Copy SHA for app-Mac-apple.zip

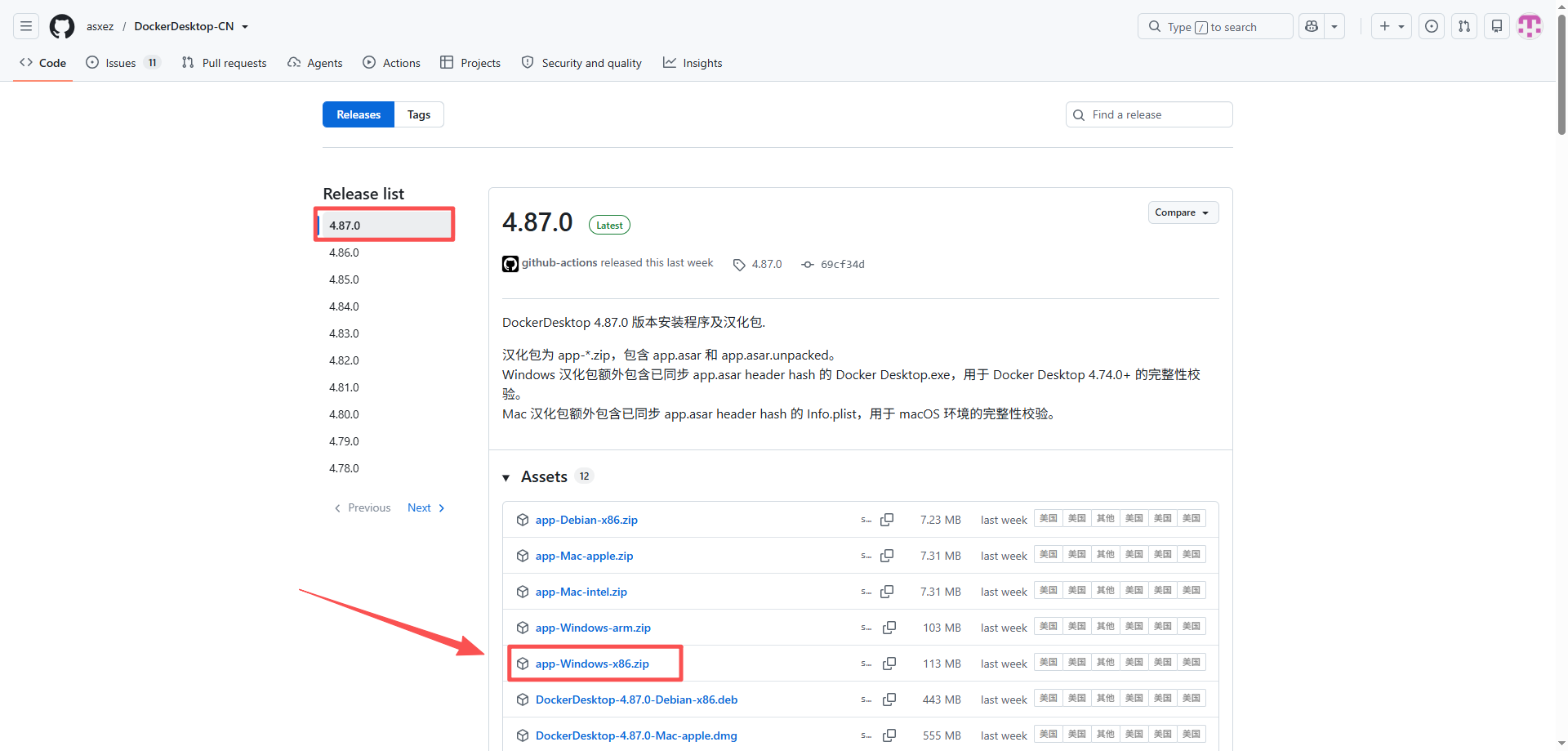pos(887,556)
